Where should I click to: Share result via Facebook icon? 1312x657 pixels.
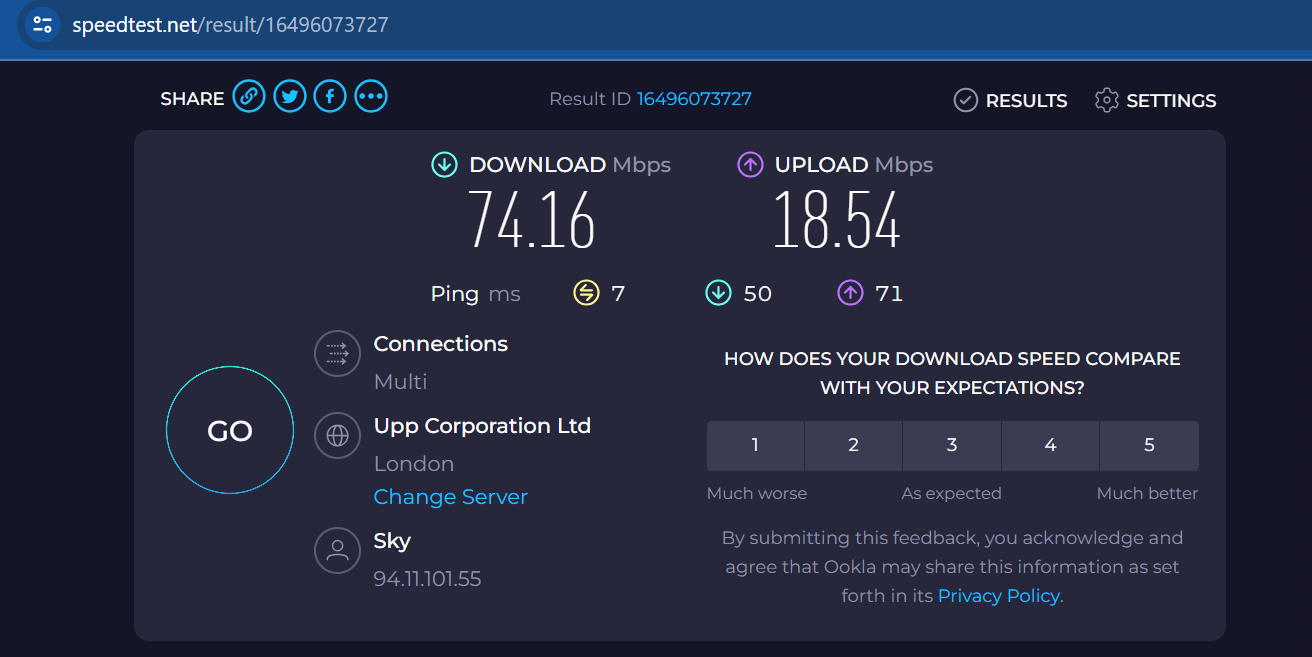pos(330,97)
